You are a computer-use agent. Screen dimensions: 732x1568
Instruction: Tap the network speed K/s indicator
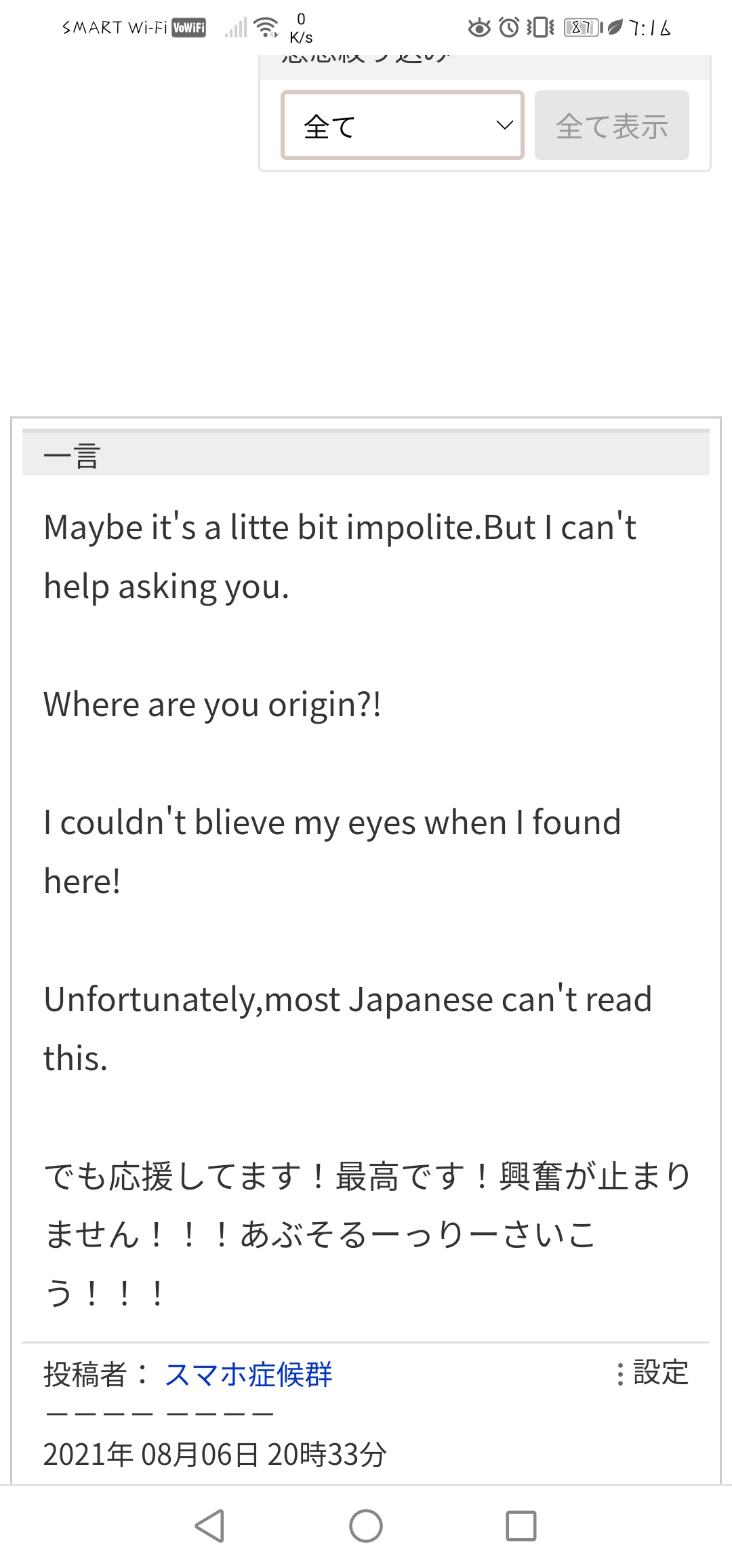pos(302,28)
